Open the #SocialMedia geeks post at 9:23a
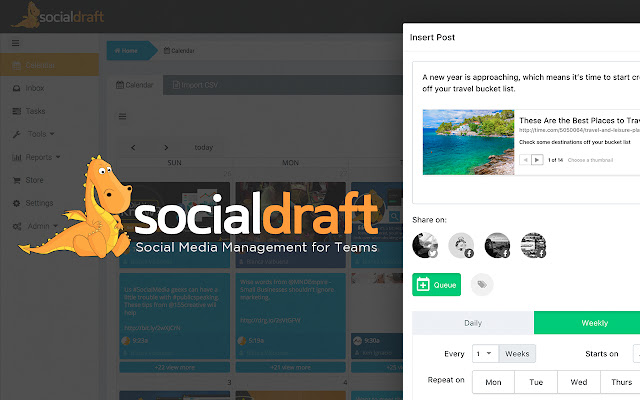This screenshot has width=640, height=400. (x=175, y=316)
